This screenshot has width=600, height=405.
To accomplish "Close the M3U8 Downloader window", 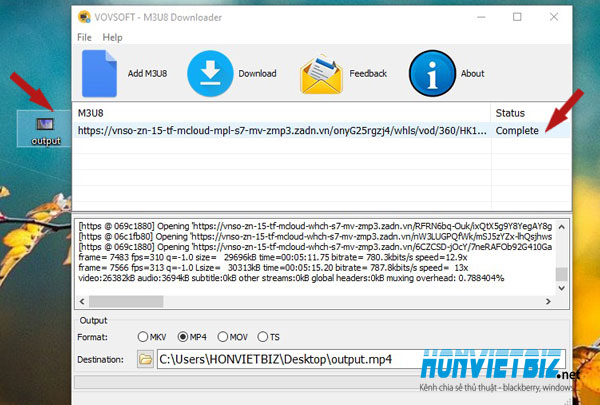I will pyautogui.click(x=554, y=17).
